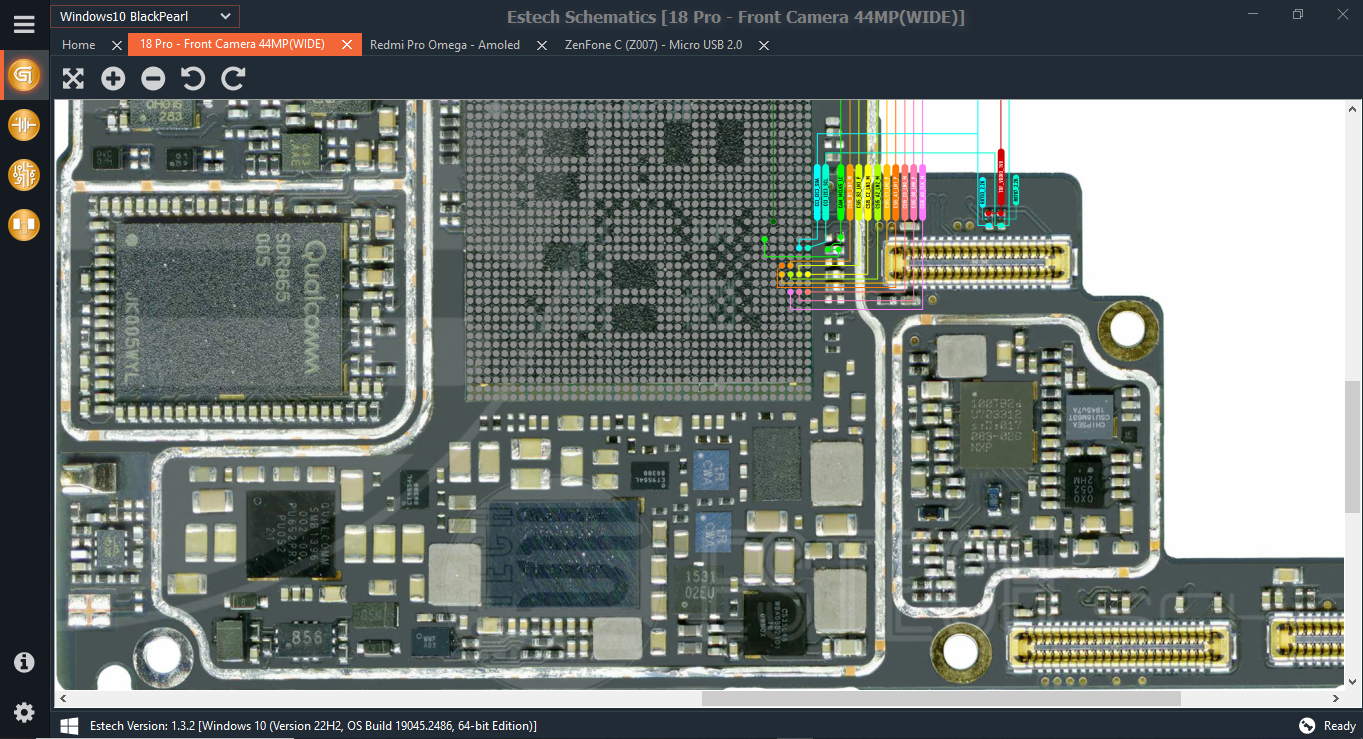Close the Home tab
Viewport: 1363px width, 739px height.
(x=117, y=45)
